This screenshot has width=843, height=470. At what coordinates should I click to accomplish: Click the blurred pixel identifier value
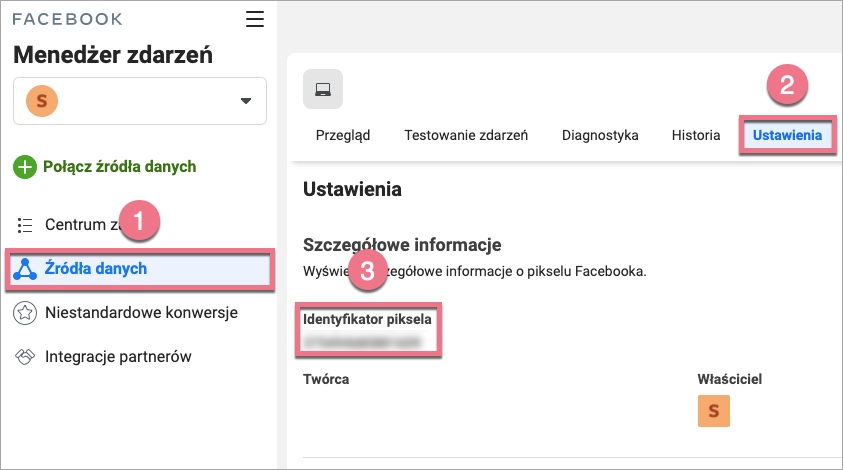(x=360, y=342)
